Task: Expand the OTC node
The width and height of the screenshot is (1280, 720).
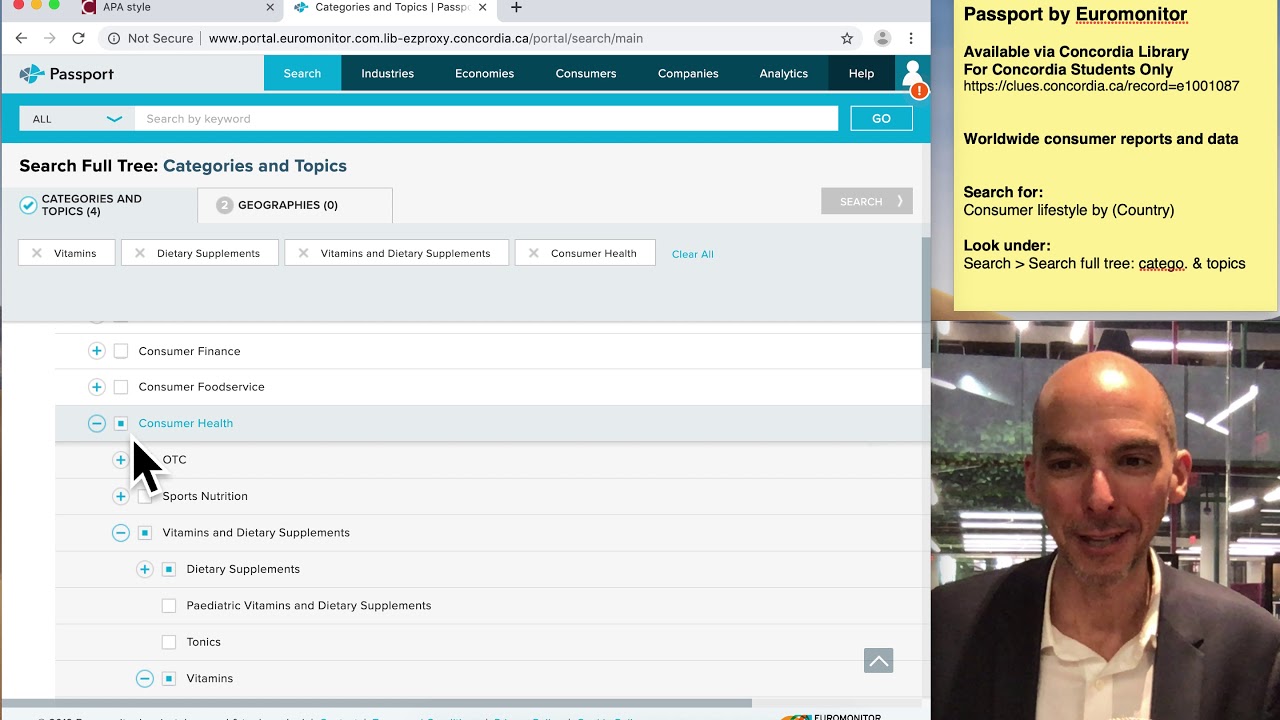Action: [x=121, y=460]
